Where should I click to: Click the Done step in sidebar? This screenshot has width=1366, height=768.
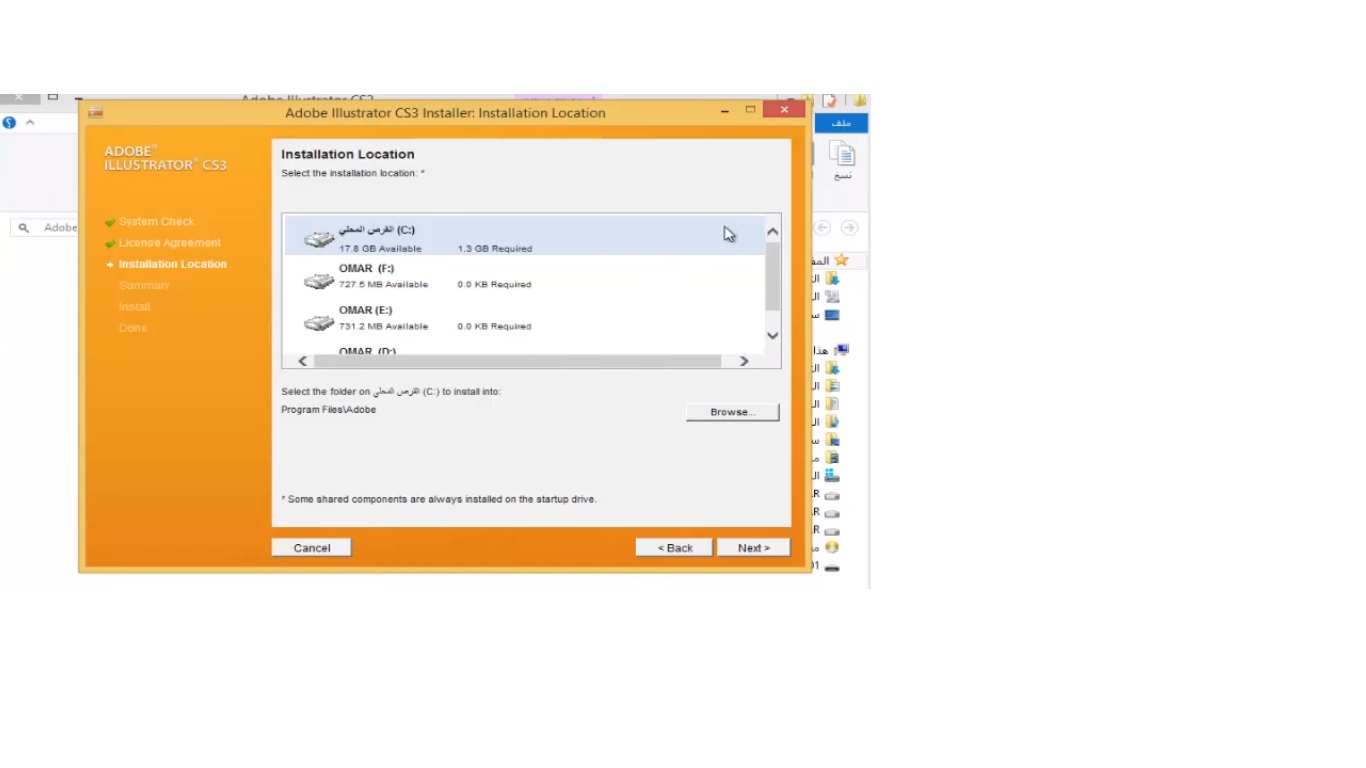(133, 328)
